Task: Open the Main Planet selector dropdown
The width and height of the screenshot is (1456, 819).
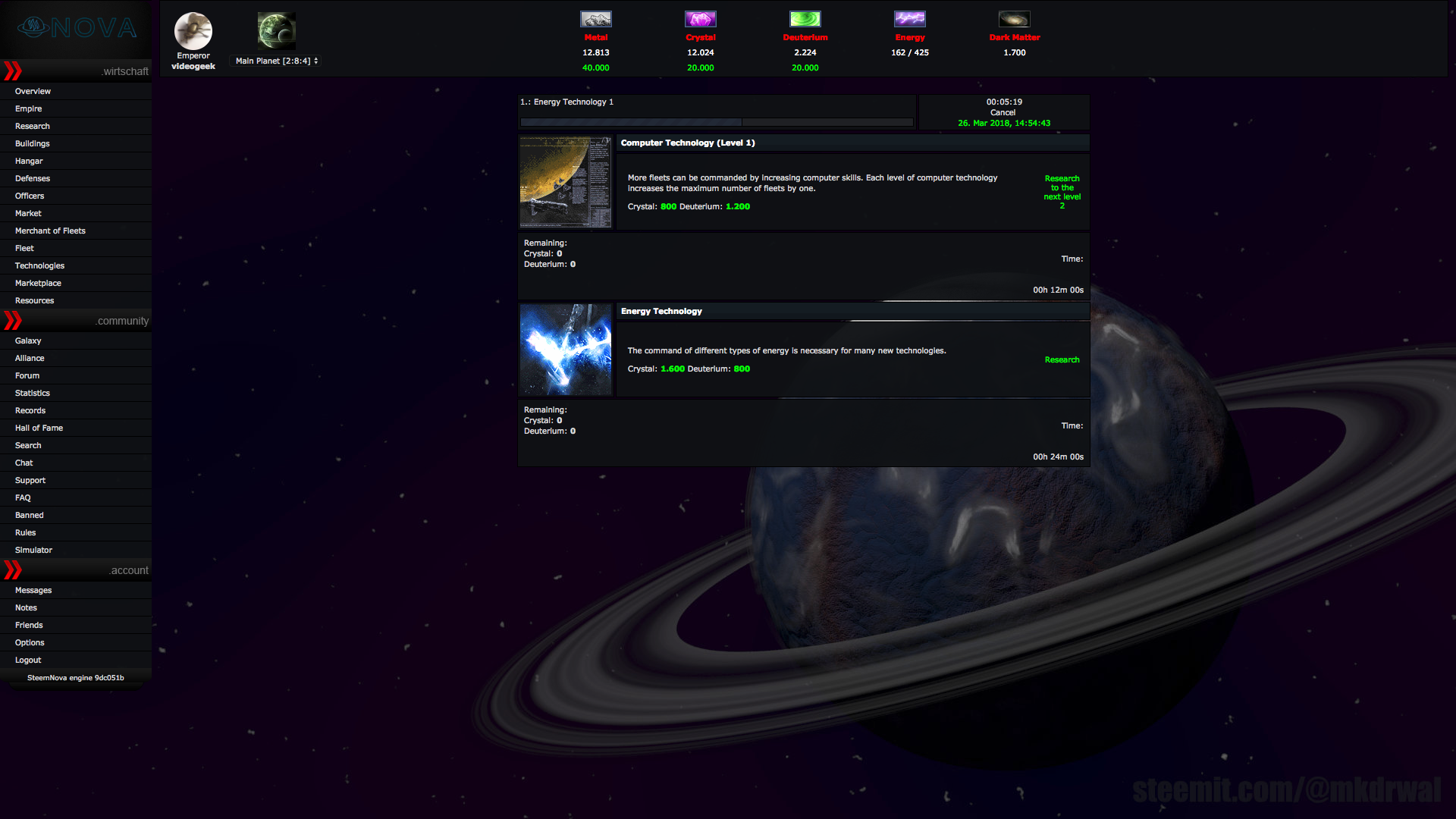Action: [275, 60]
